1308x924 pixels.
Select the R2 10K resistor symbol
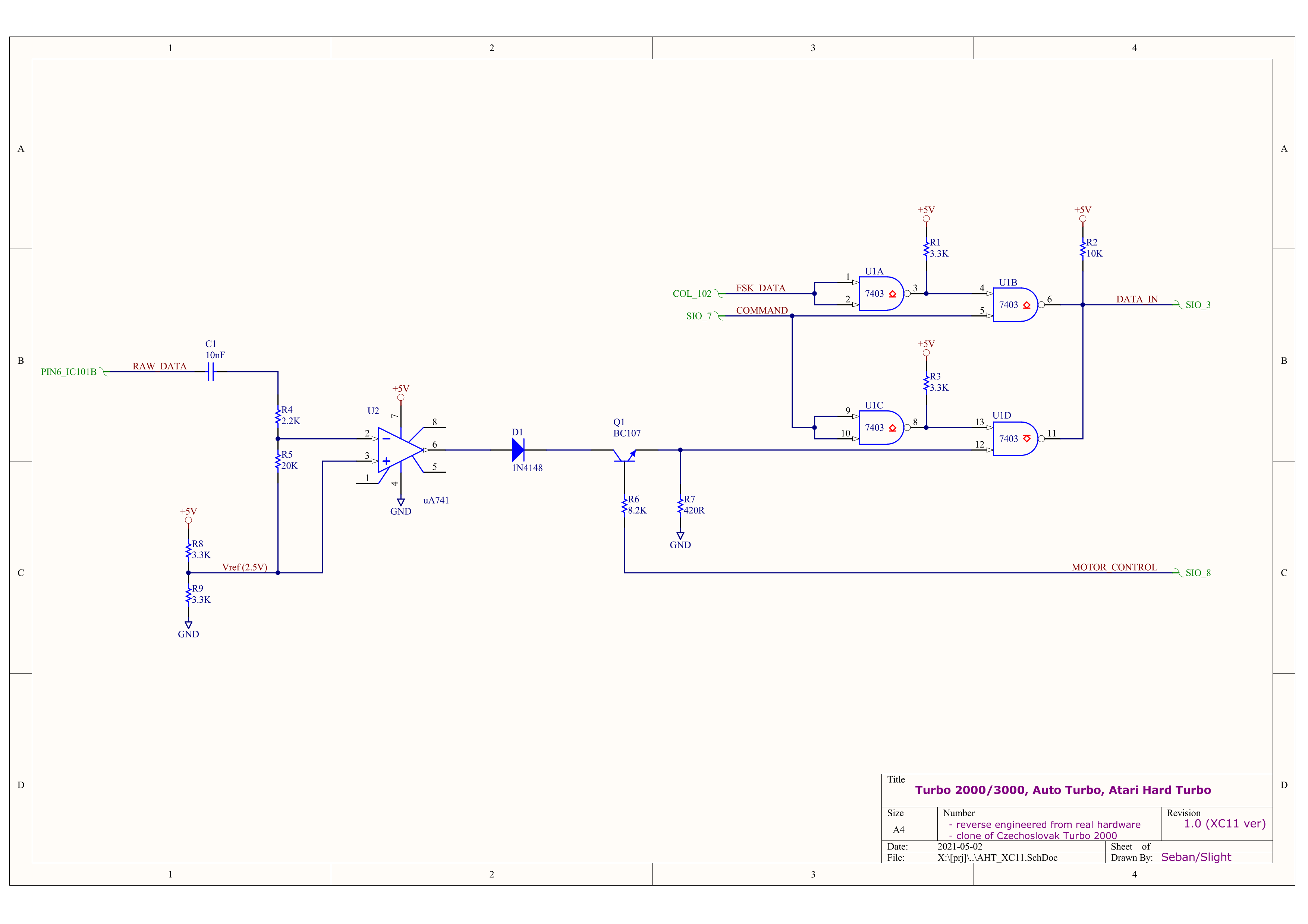1082,249
